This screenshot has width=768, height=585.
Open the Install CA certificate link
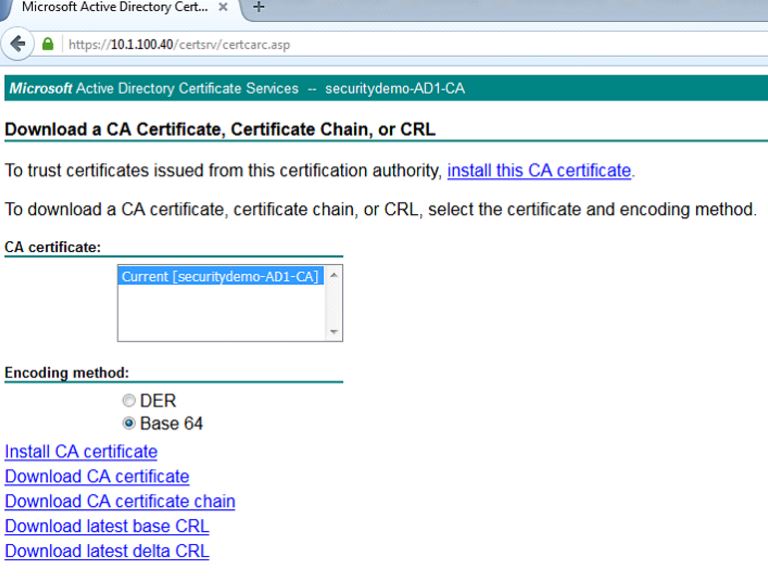pyautogui.click(x=81, y=452)
